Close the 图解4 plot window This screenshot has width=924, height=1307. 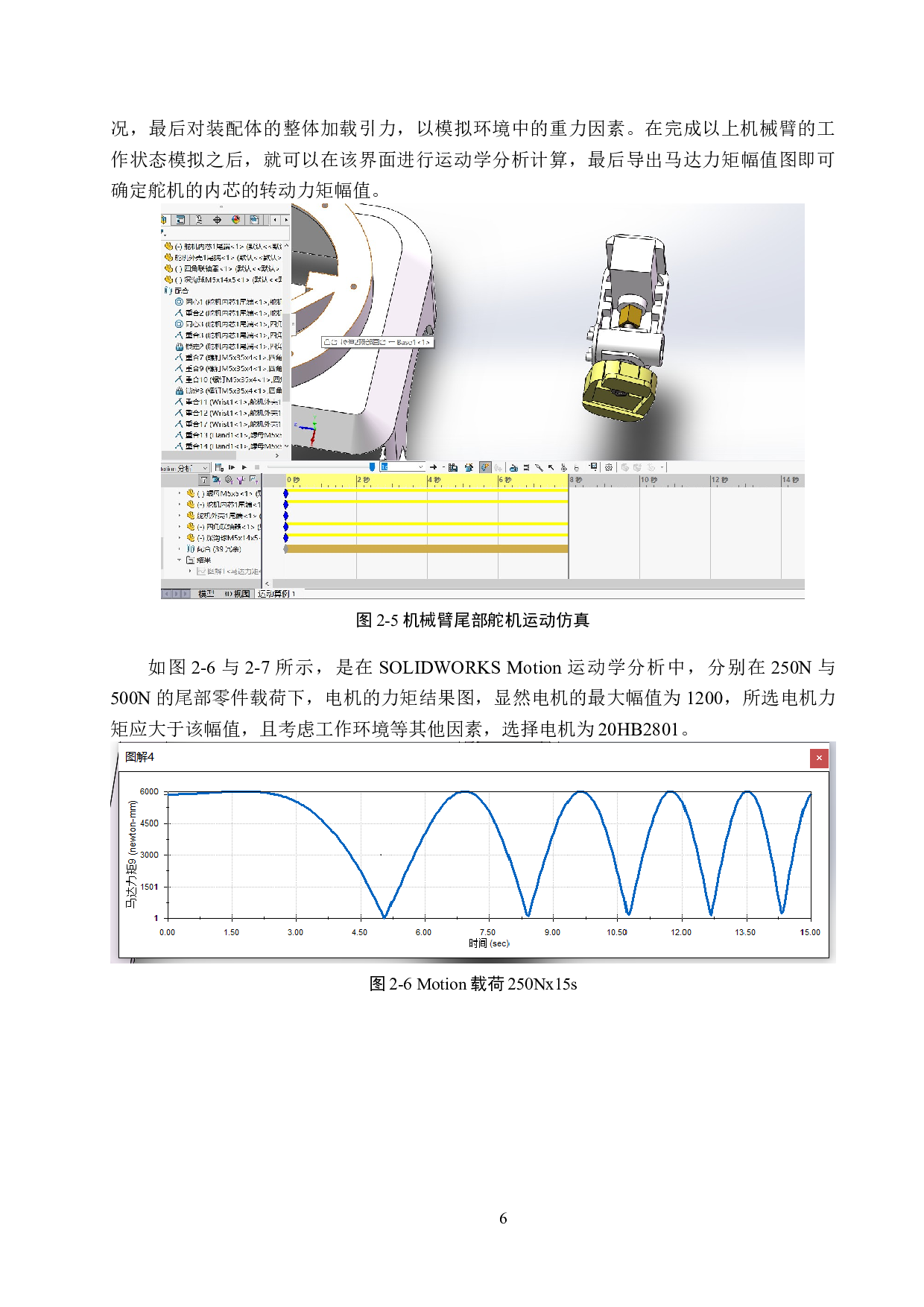point(818,758)
